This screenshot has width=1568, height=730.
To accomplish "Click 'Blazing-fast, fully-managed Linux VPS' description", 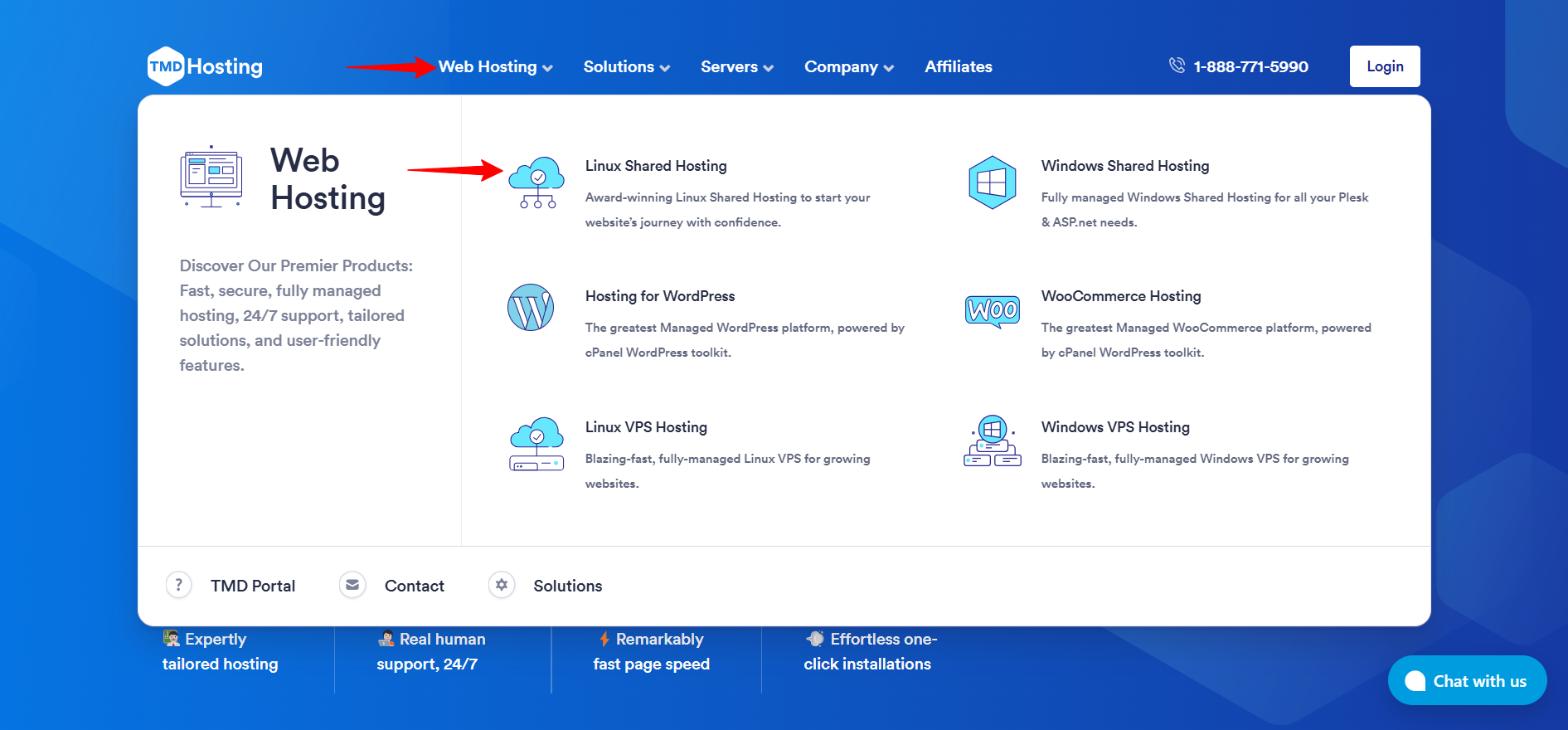I will pyautogui.click(x=727, y=471).
